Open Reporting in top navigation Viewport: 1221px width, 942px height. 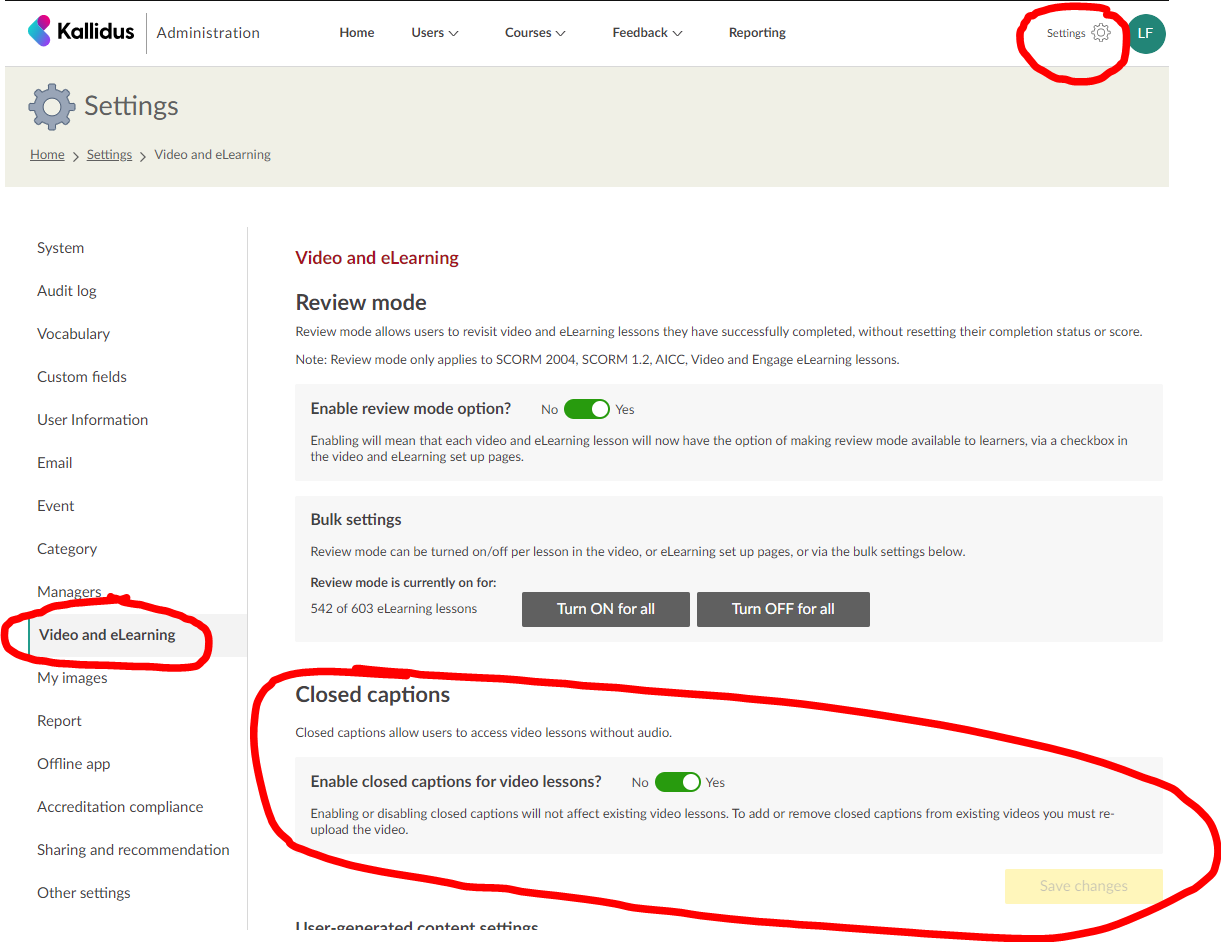(x=757, y=33)
